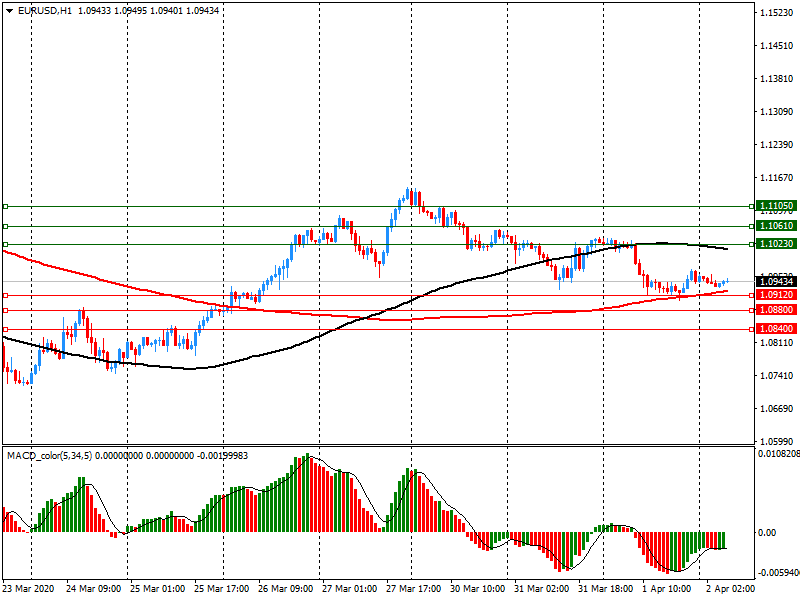Click left handle of middle red line
The height and width of the screenshot is (600, 800).
[x=5, y=311]
